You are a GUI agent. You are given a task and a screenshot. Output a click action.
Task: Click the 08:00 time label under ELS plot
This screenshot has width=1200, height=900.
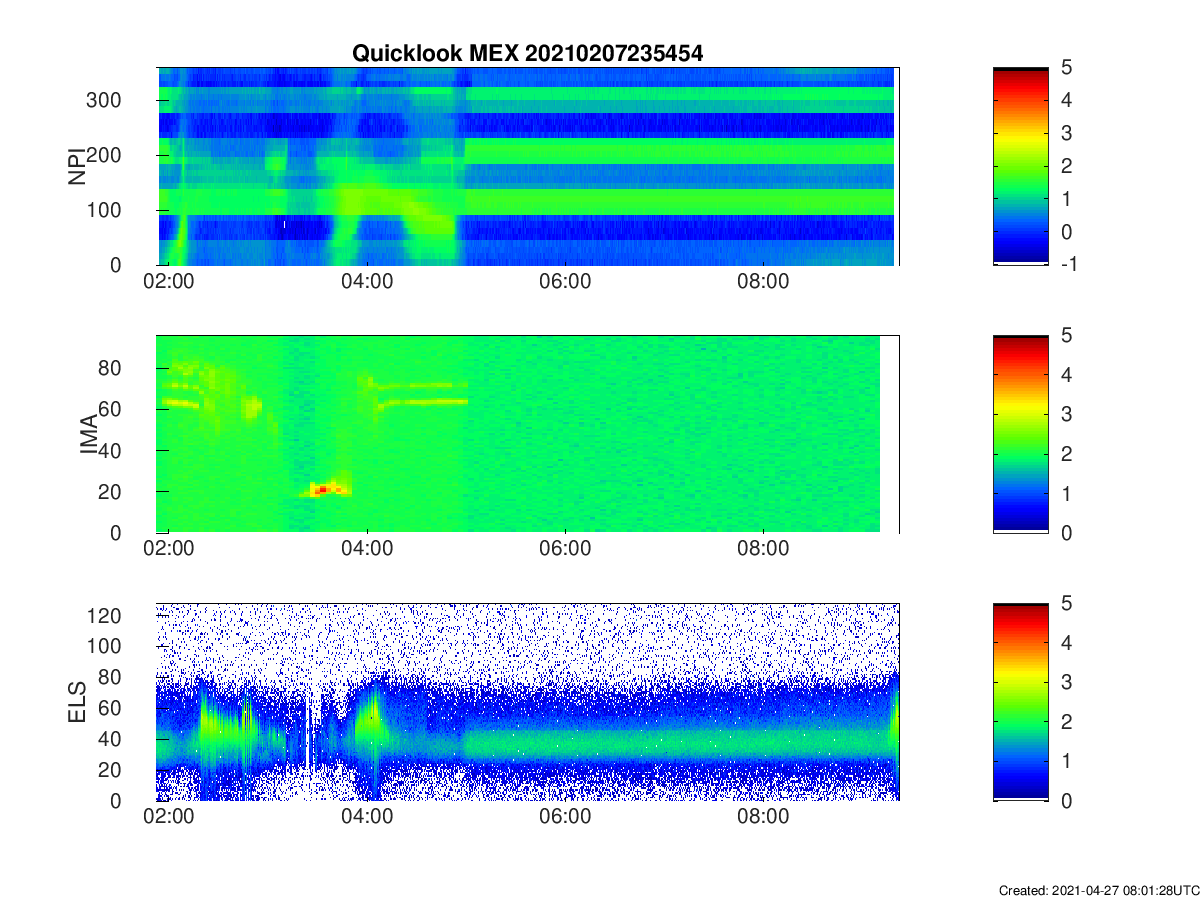(x=763, y=818)
